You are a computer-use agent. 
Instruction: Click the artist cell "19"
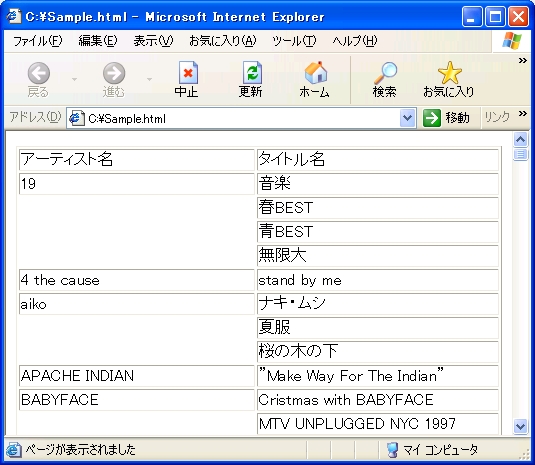click(136, 184)
